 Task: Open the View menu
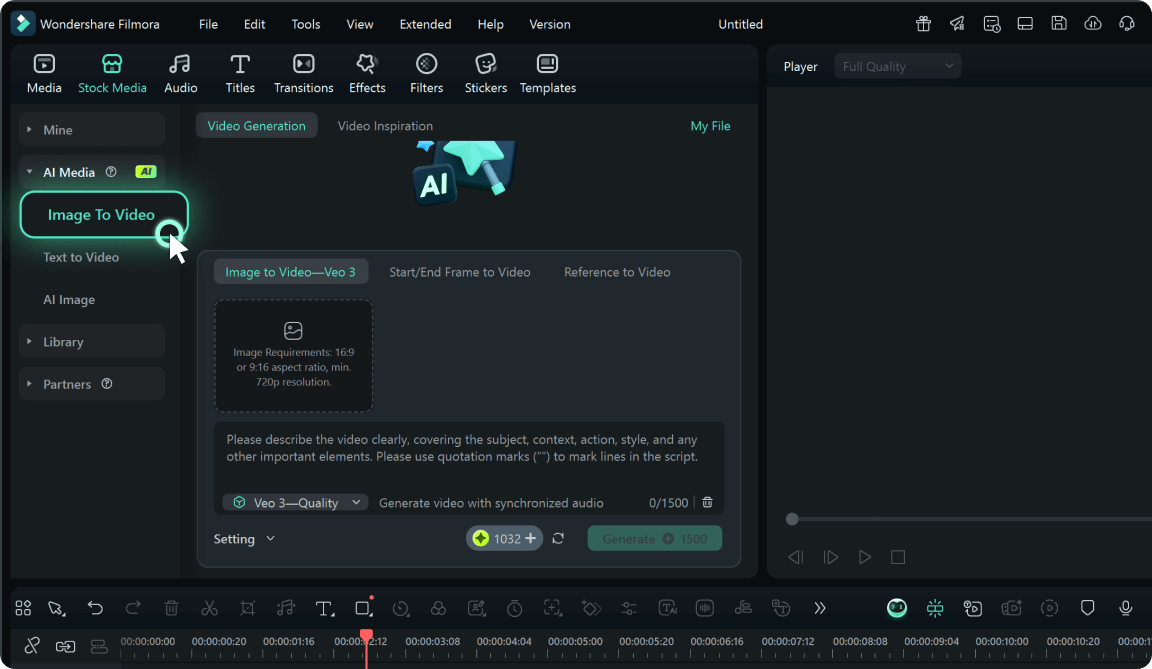360,24
